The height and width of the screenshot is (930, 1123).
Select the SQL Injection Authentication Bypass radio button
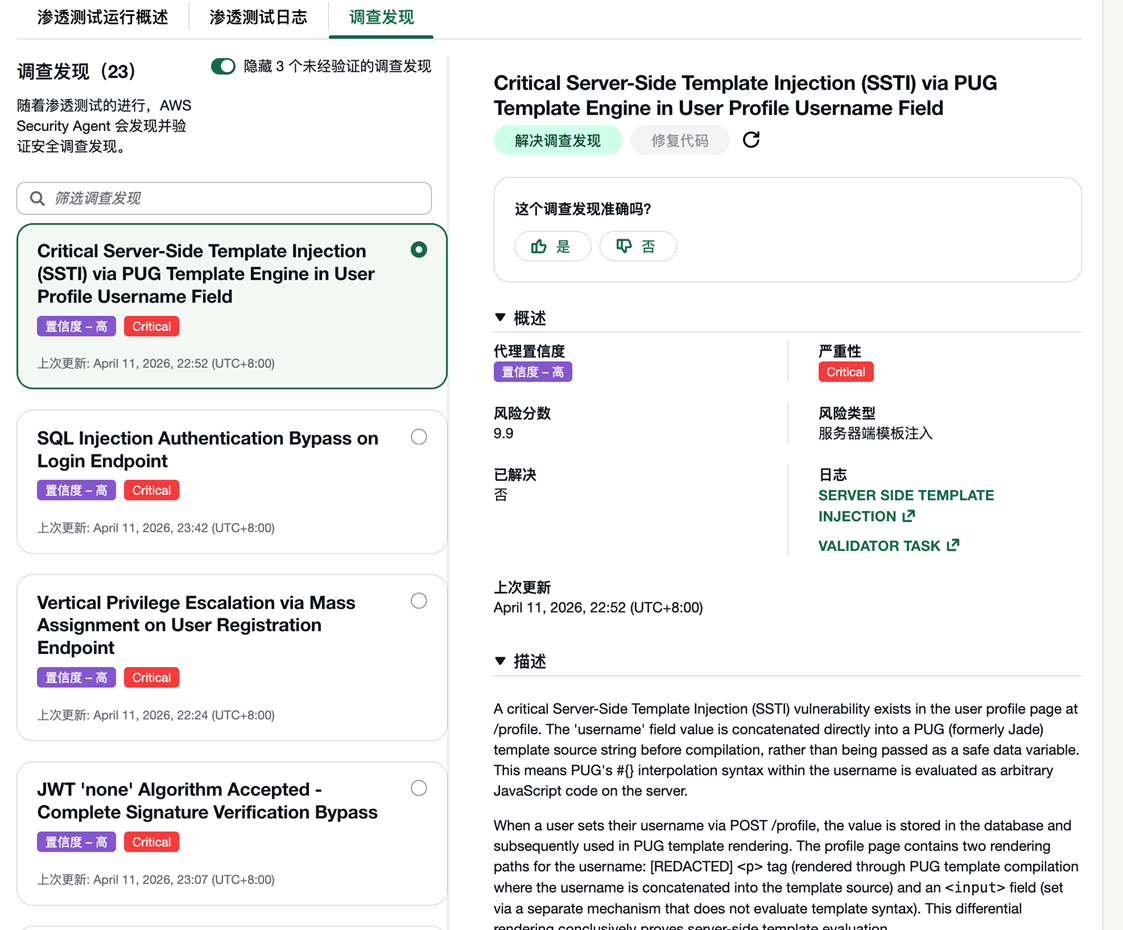[419, 437]
